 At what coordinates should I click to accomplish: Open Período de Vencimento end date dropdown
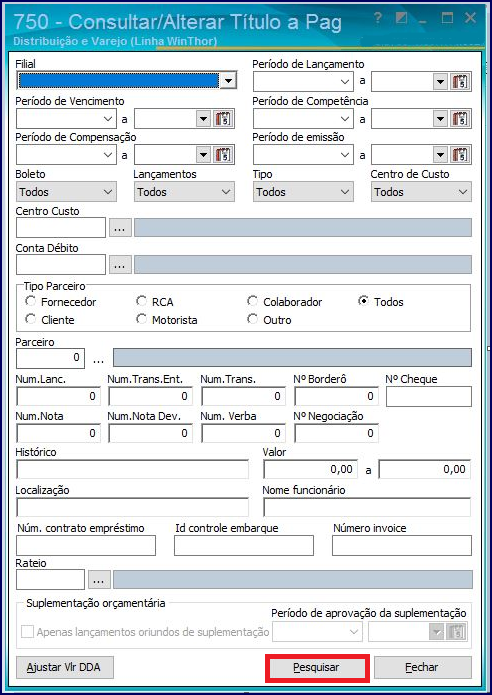(x=203, y=119)
